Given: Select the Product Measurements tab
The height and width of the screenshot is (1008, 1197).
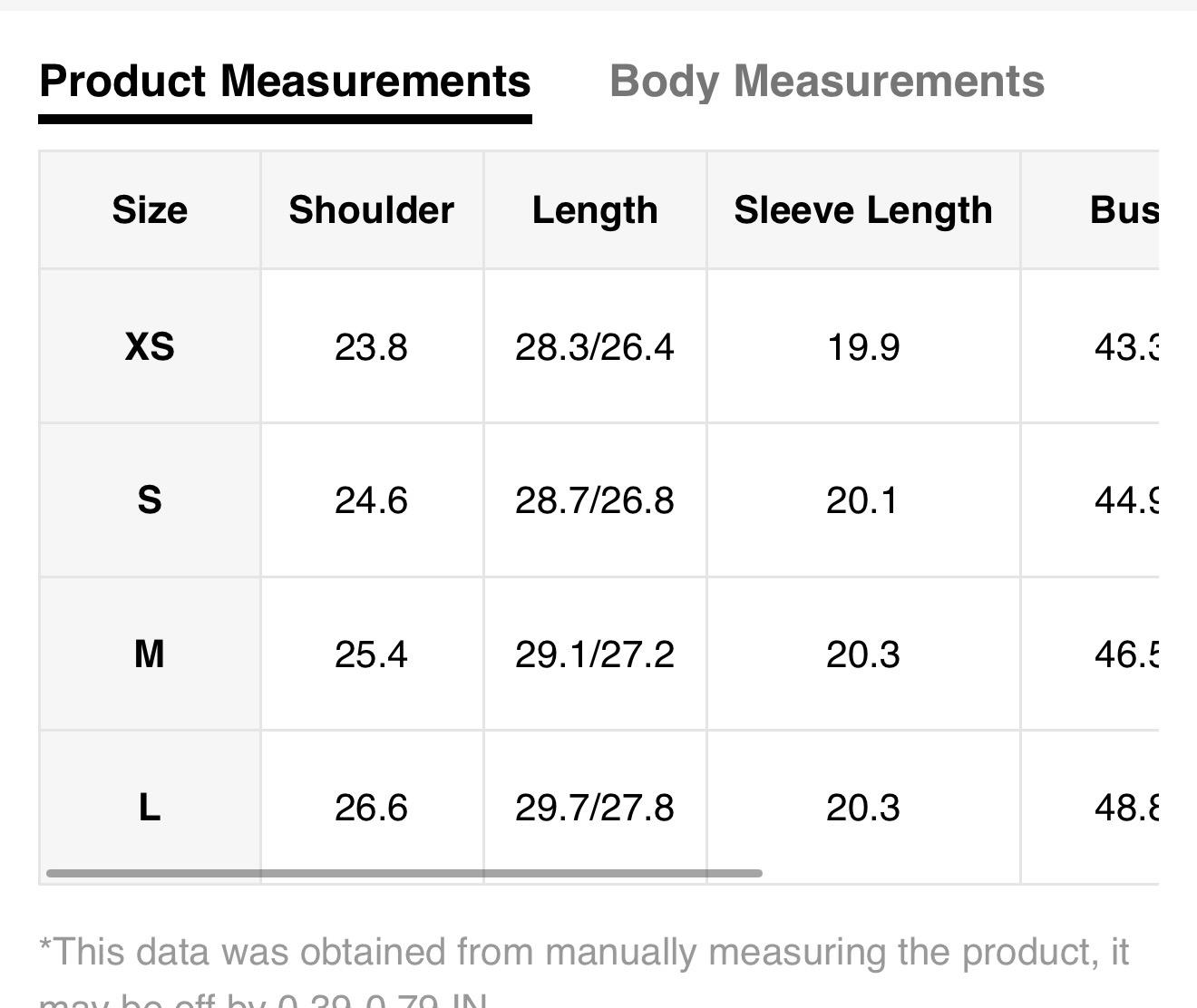Looking at the screenshot, I should tap(285, 82).
